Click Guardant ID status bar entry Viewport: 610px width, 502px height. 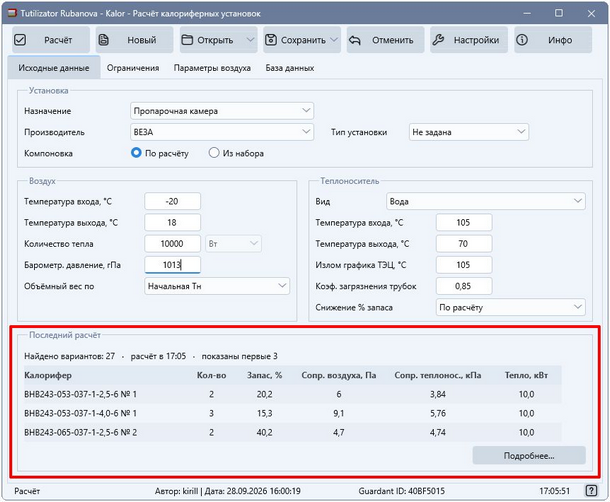pyautogui.click(x=401, y=491)
